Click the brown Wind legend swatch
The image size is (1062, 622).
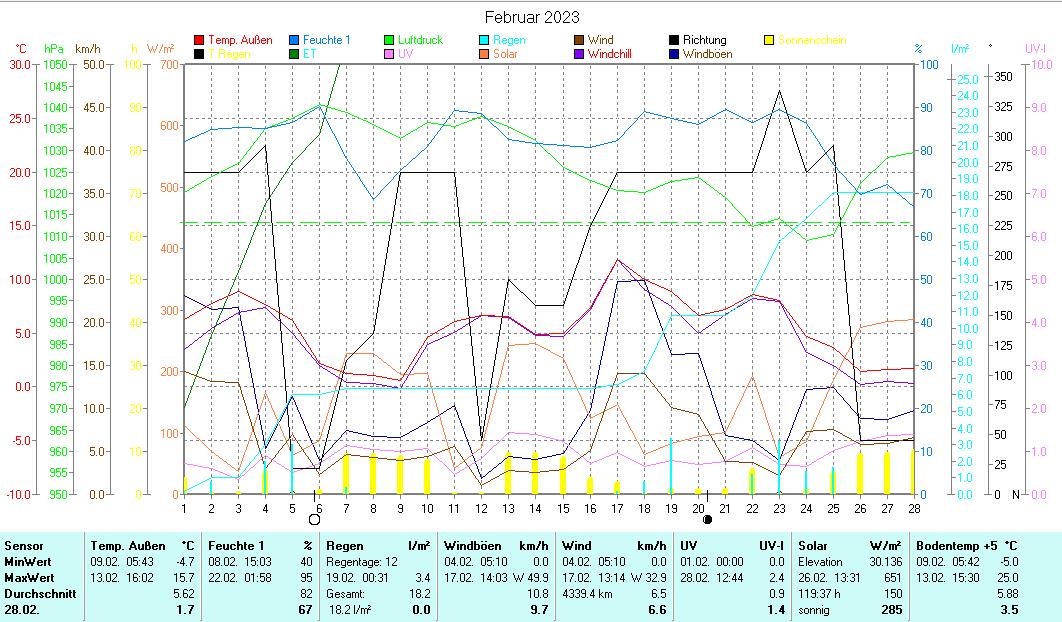[x=579, y=41]
